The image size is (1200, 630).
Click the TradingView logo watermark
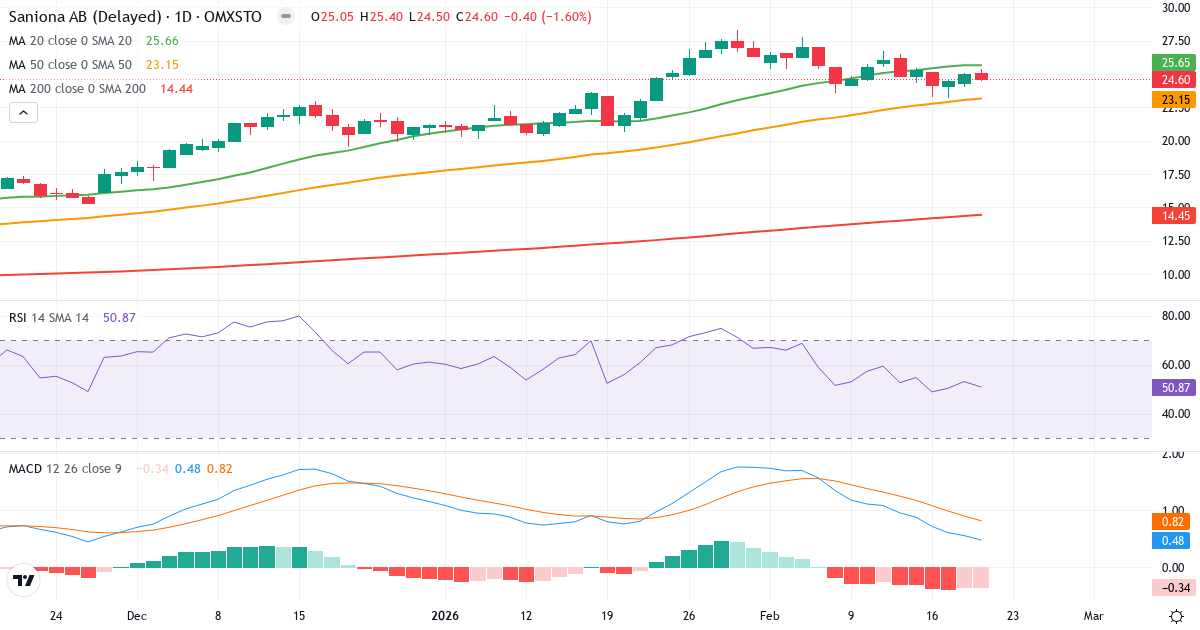[25, 578]
